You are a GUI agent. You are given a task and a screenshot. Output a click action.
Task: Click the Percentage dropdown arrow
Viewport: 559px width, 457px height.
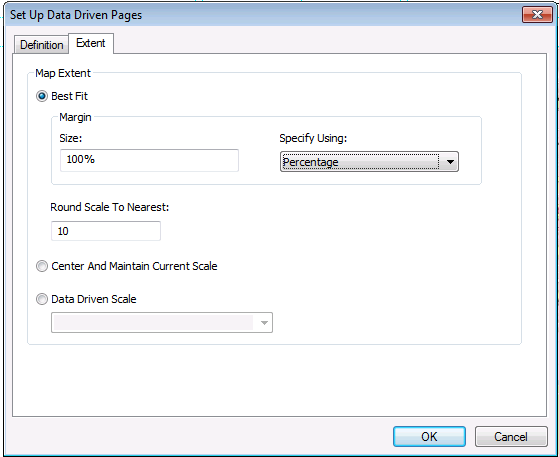(450, 162)
